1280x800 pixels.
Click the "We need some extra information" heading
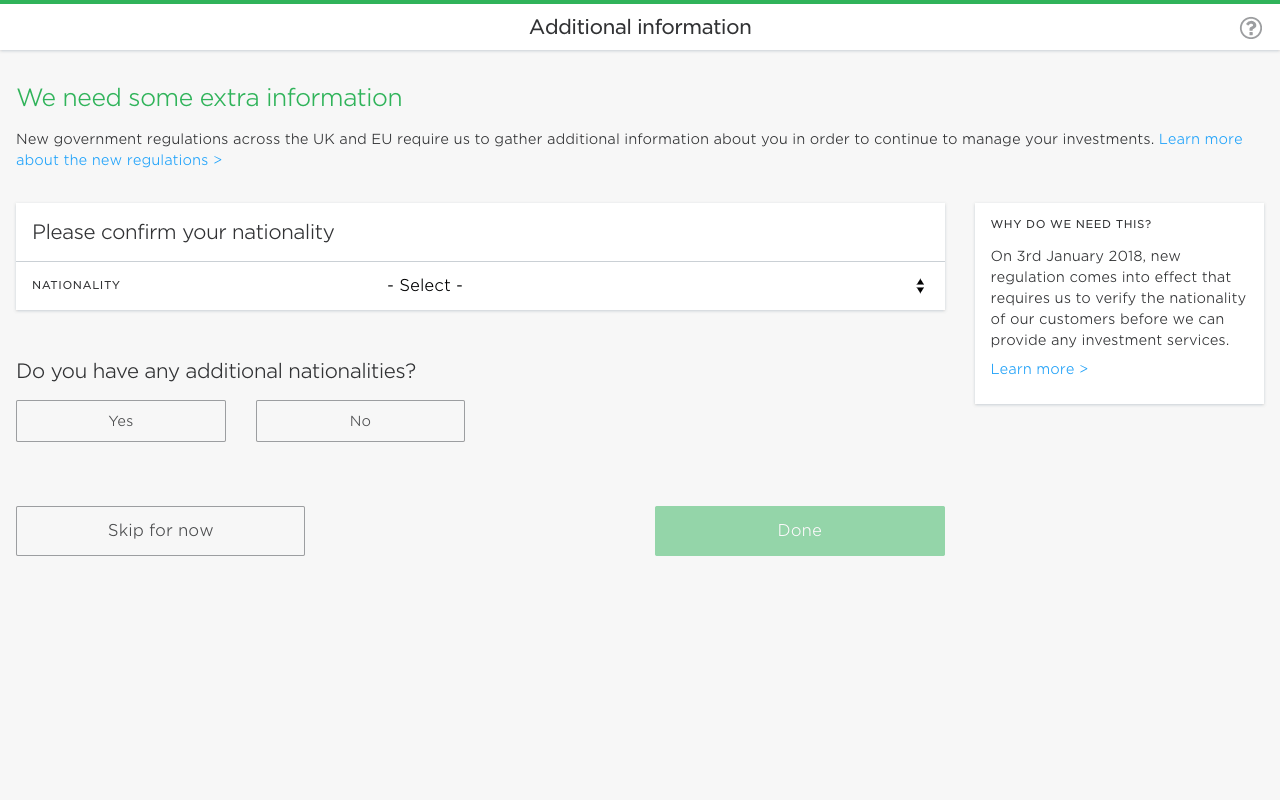pos(209,98)
